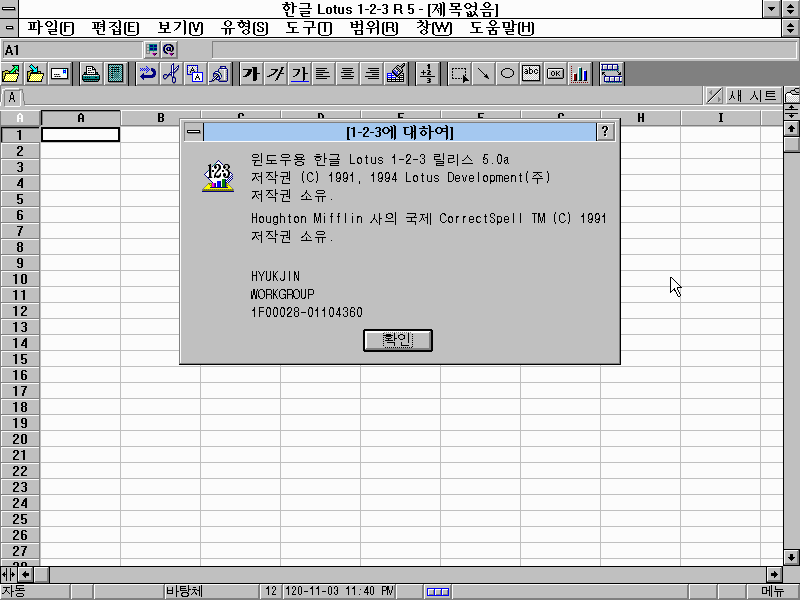Select the OK macro button tool
Viewport: 800px width, 600px height.
point(555,74)
